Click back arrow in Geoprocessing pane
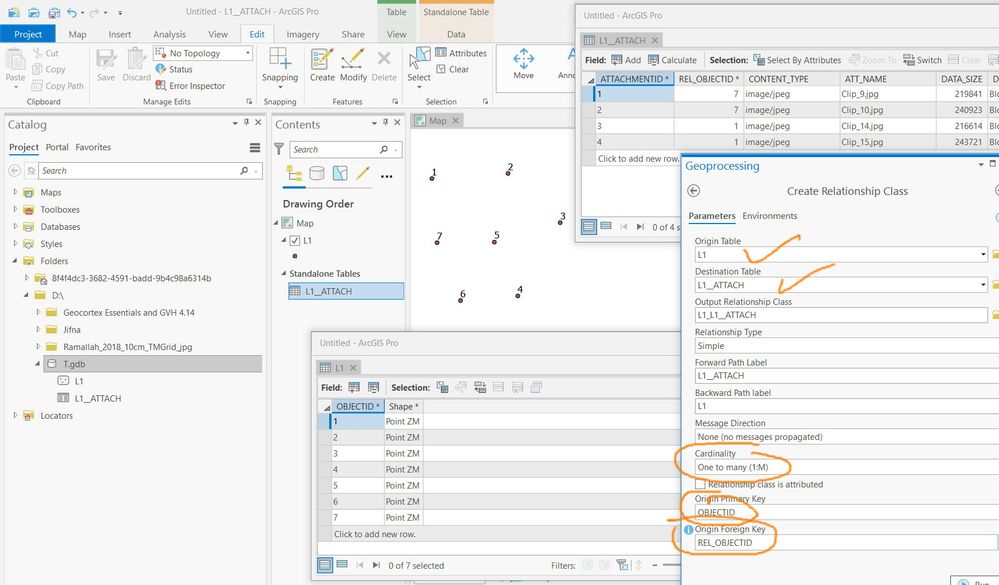Viewport: 999px width, 585px height. (x=694, y=191)
